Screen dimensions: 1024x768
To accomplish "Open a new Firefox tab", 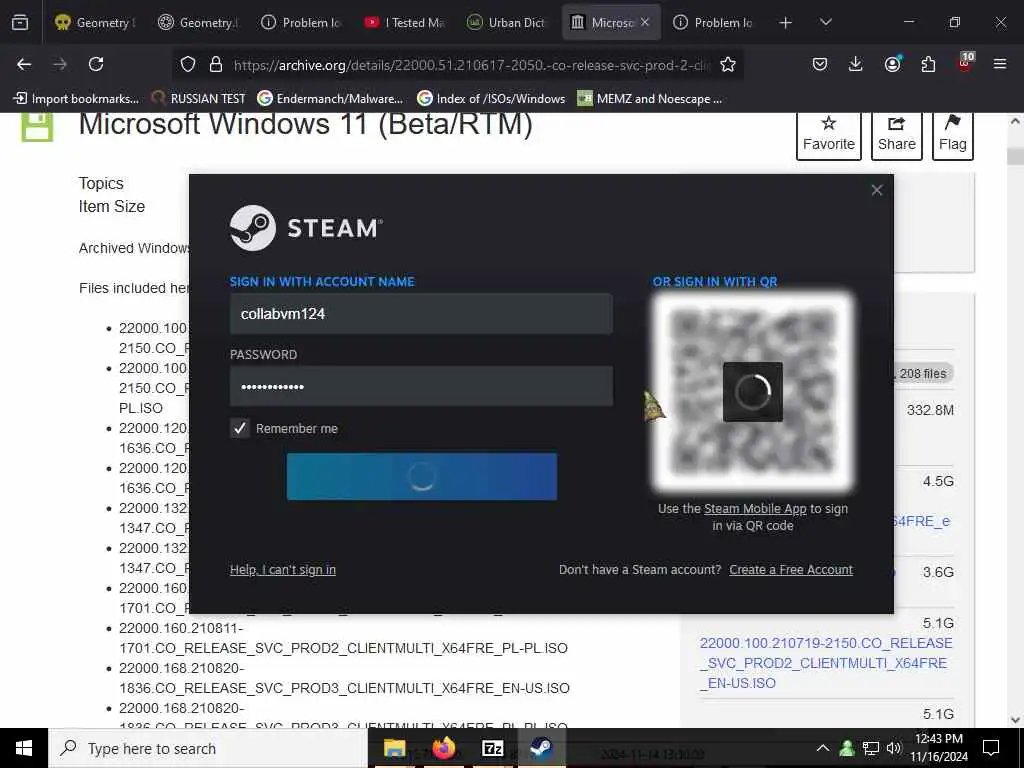I will click(786, 22).
